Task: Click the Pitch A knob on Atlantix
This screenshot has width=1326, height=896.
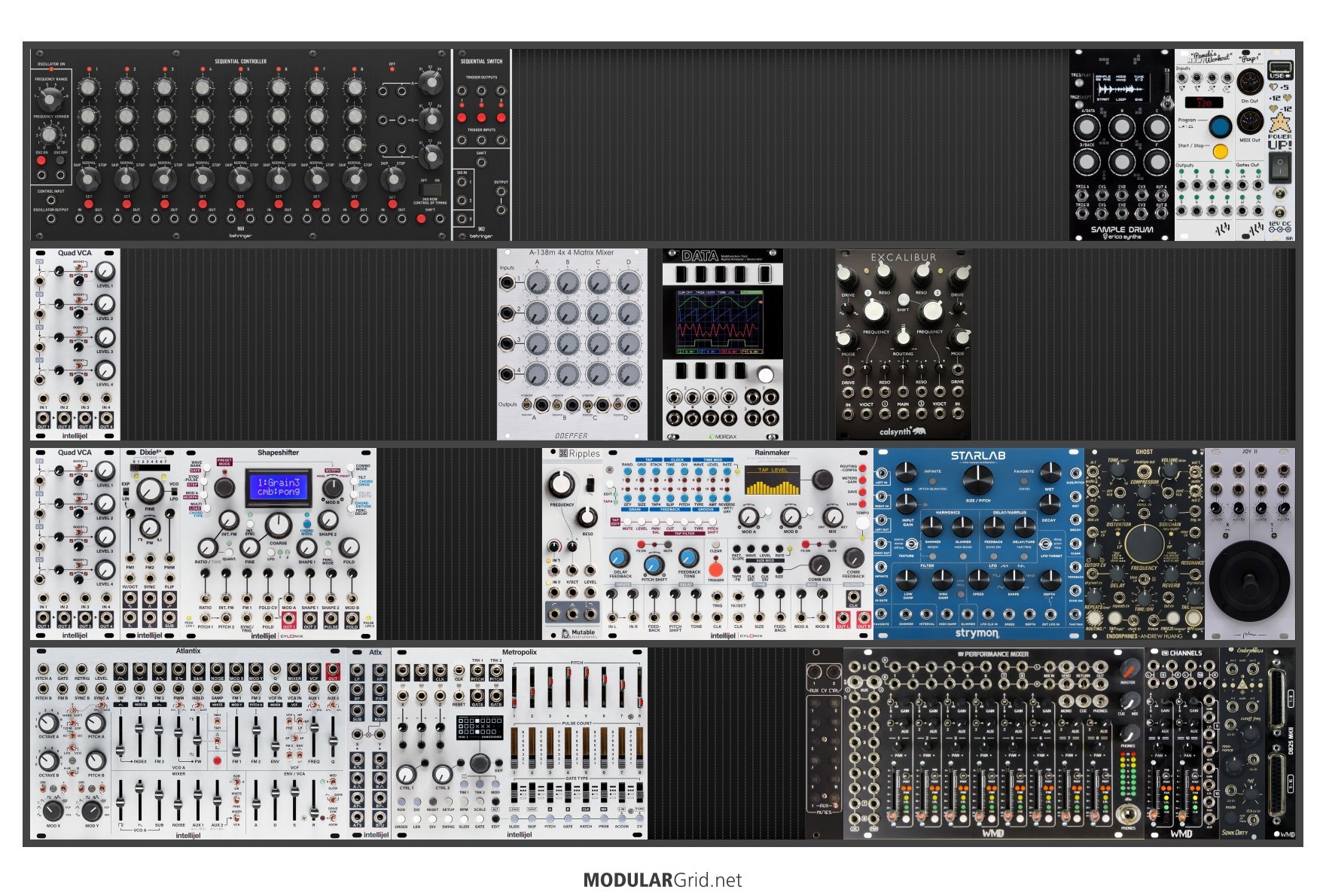Action: [96, 724]
